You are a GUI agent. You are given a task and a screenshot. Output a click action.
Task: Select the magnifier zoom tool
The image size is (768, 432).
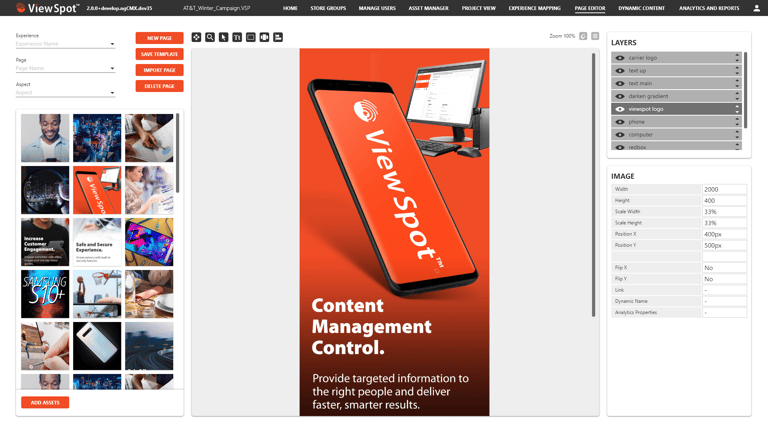210,37
